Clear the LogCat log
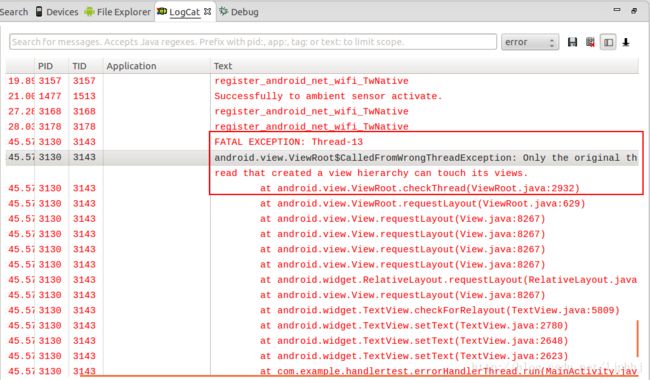 [x=590, y=42]
